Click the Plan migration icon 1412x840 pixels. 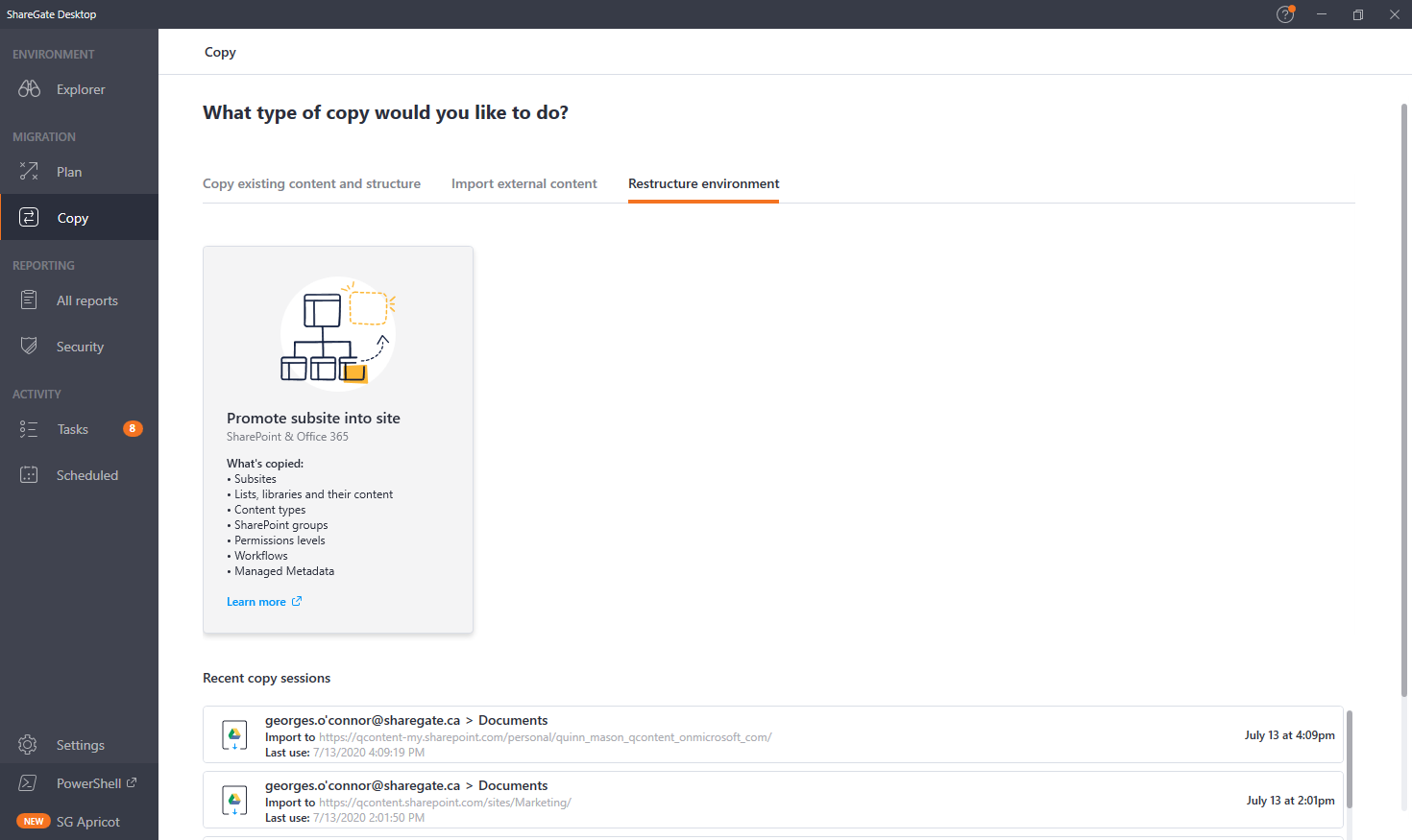coord(29,172)
